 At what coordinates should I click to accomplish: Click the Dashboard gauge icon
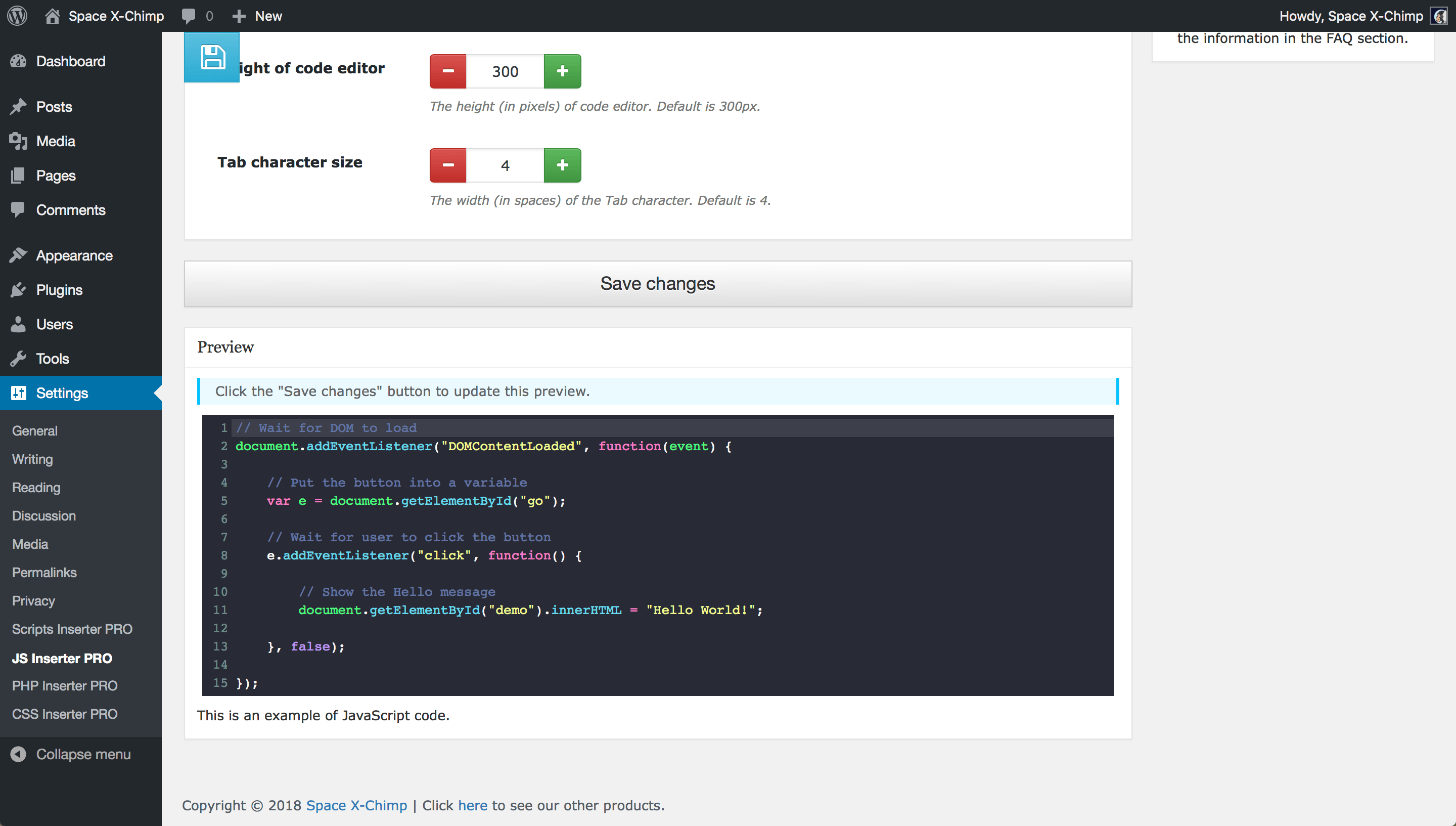pyautogui.click(x=18, y=61)
